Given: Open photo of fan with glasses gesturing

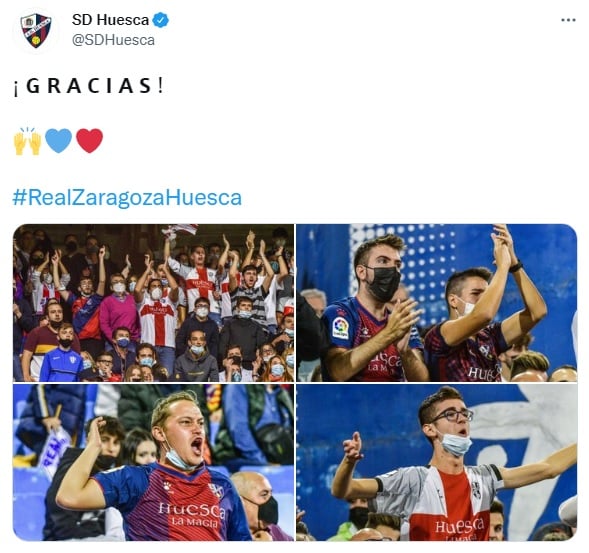Looking at the screenshot, I should coord(436,462).
